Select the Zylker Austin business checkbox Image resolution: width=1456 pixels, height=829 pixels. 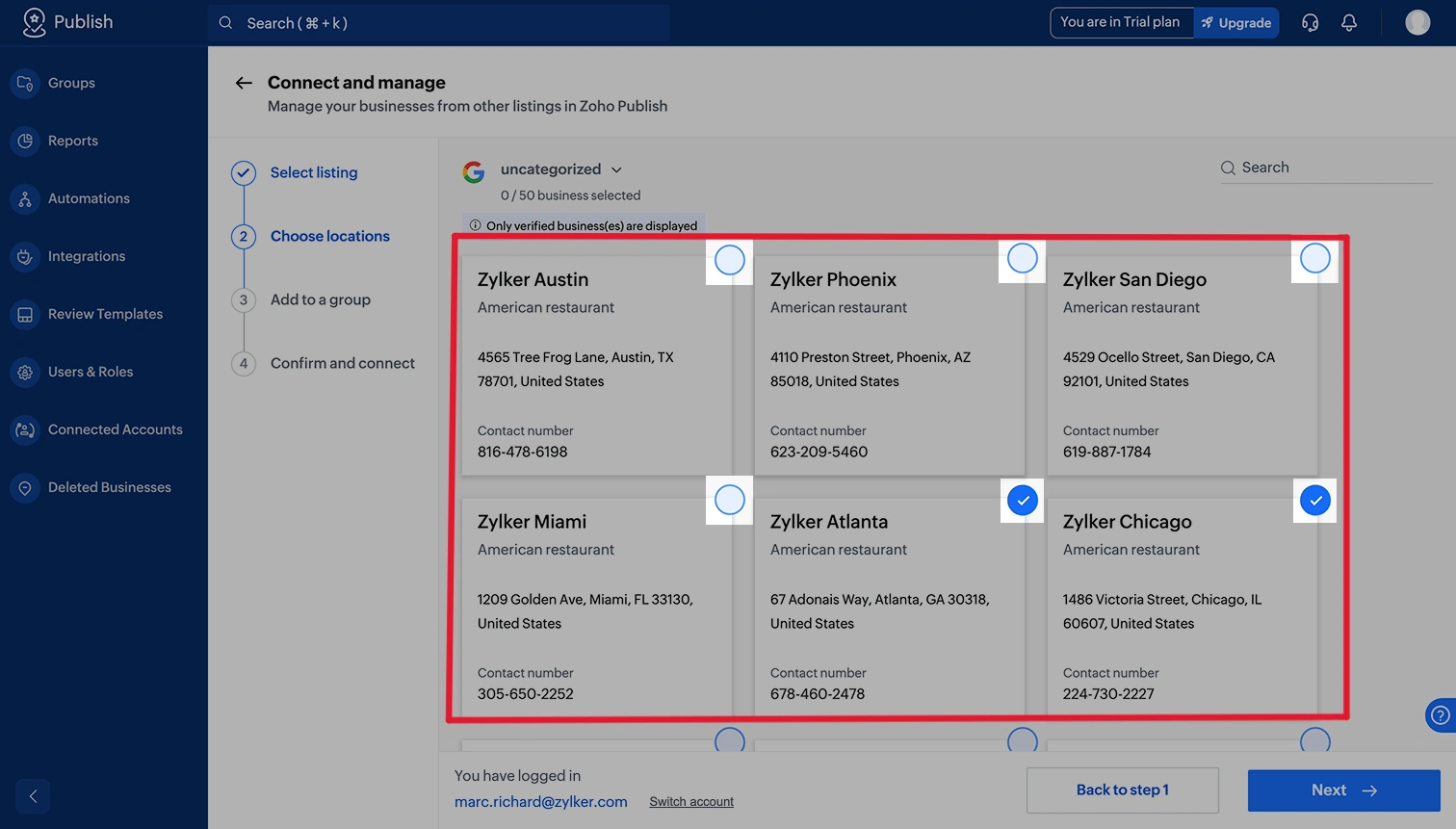[x=729, y=260]
